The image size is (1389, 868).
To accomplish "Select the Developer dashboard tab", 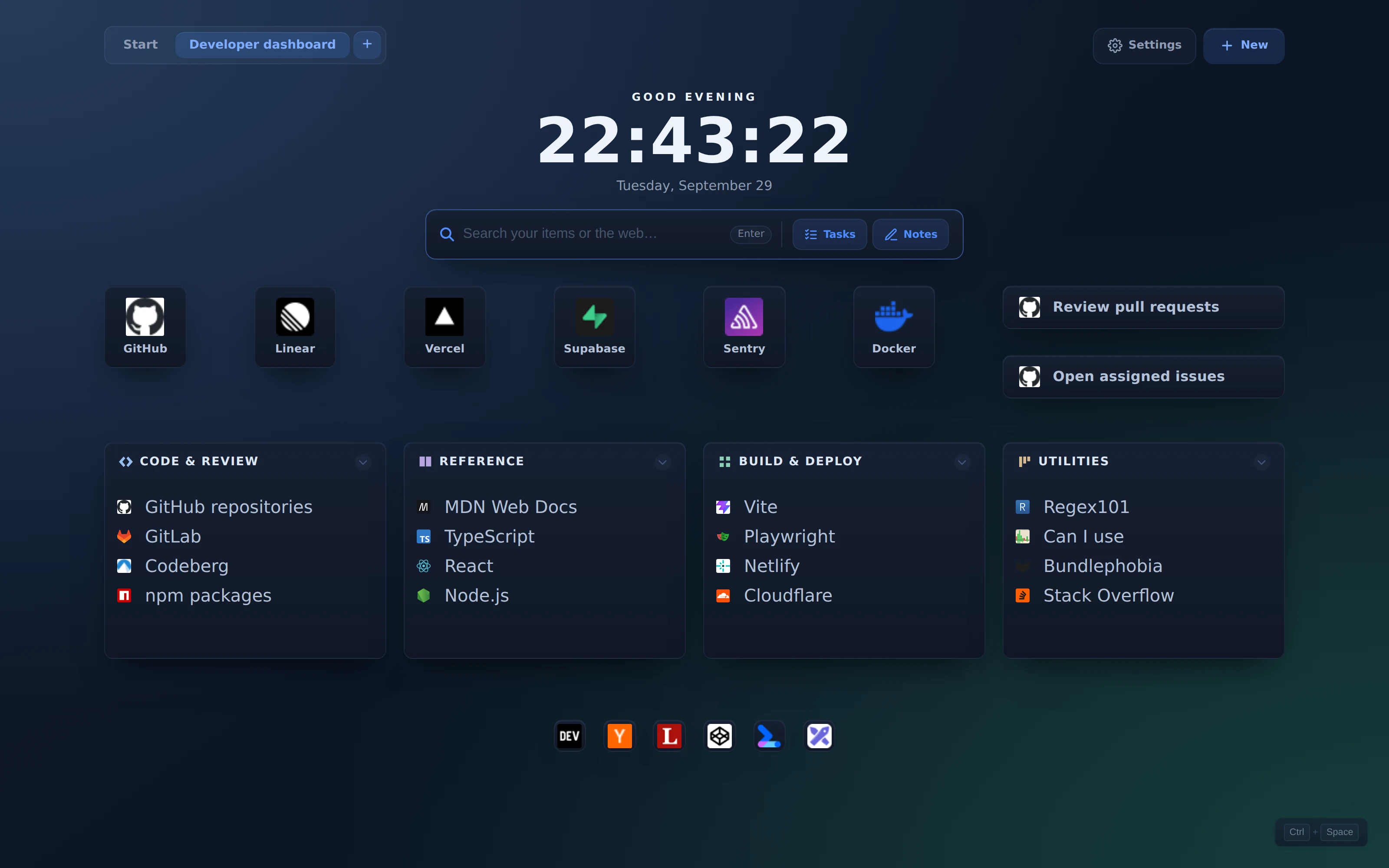I will pyautogui.click(x=262, y=45).
